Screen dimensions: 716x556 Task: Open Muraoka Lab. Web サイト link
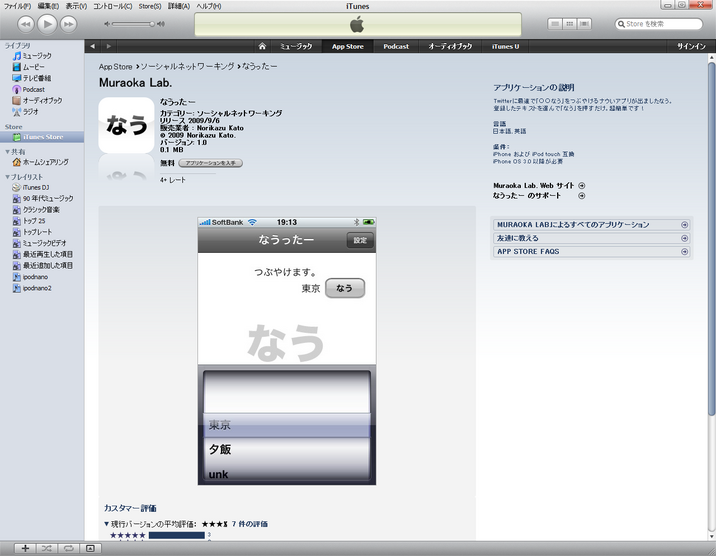539,185
